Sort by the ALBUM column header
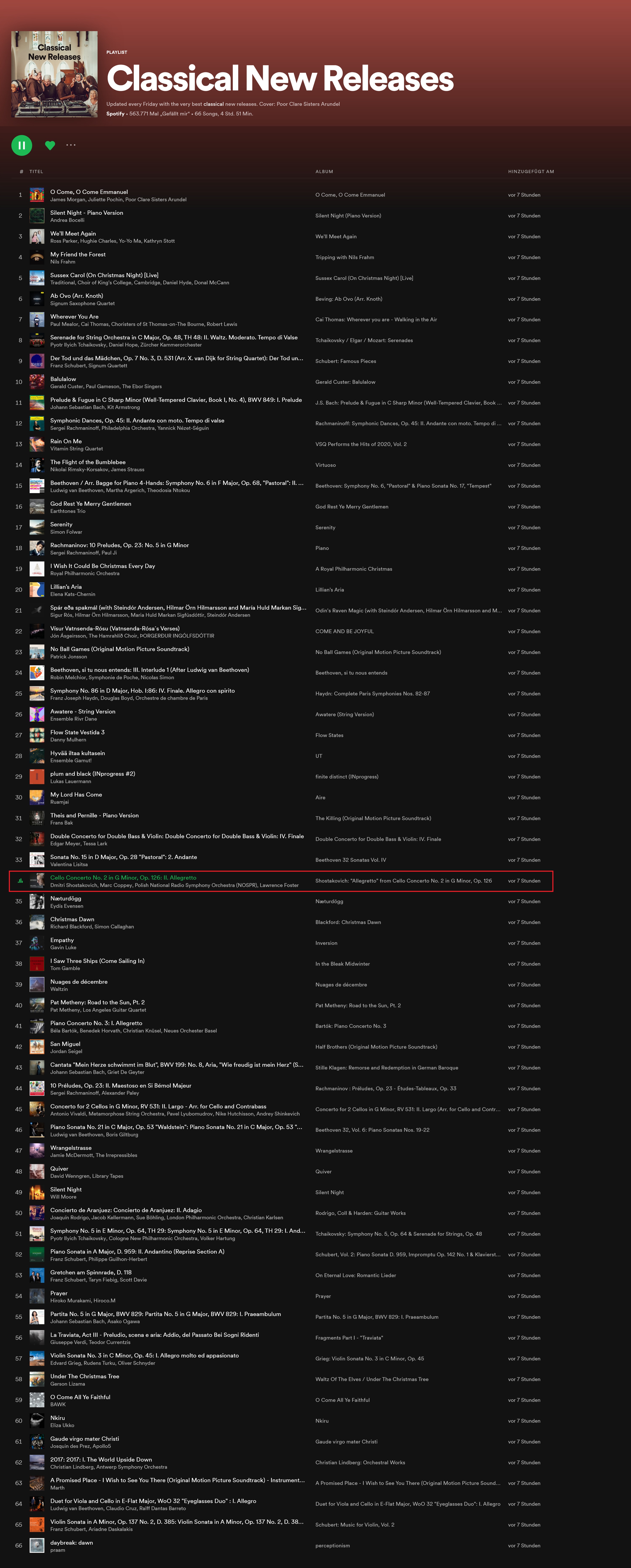Image resolution: width=631 pixels, height=1568 pixels. click(x=324, y=172)
